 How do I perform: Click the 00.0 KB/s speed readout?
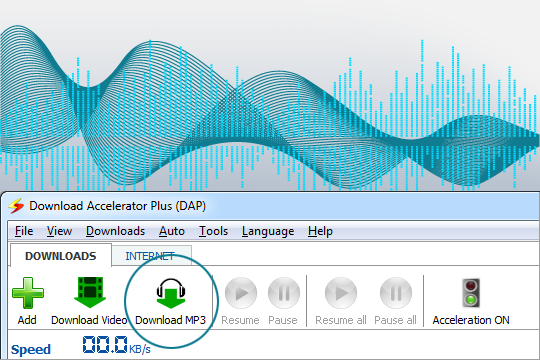[x=116, y=345]
